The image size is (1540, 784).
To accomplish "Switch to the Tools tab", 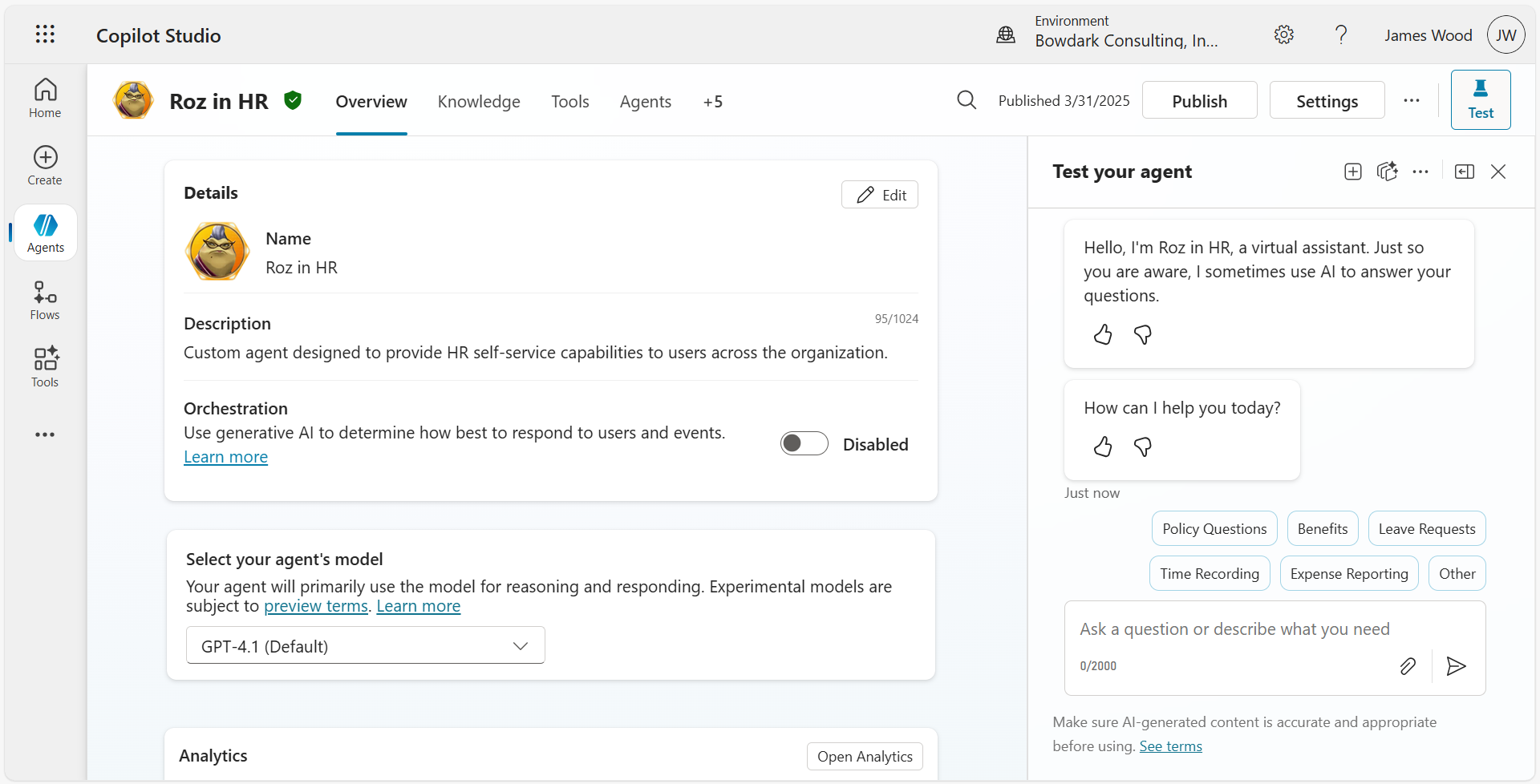I will coord(570,102).
